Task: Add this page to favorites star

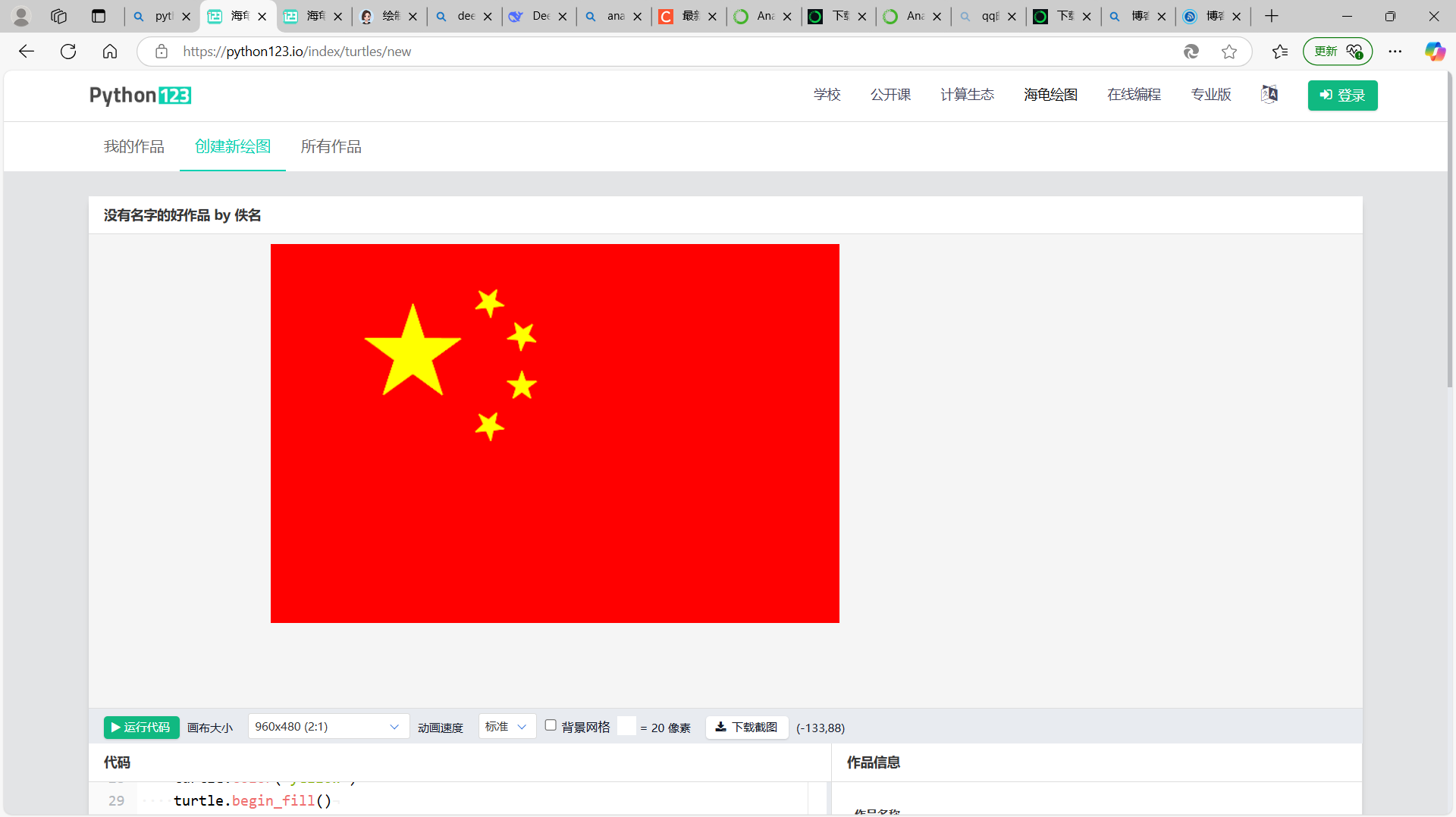Action: pos(1229,52)
